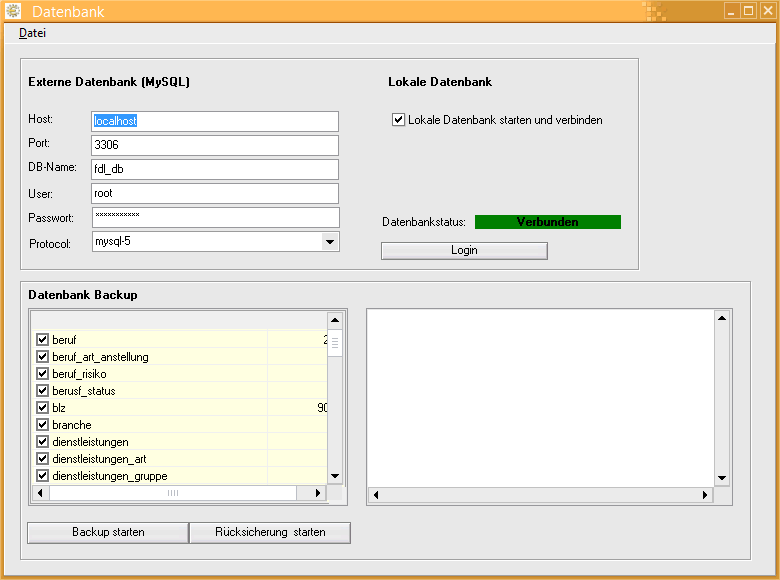The width and height of the screenshot is (780, 580).
Task: Click the 'Backup starten' button
Action: [x=108, y=532]
